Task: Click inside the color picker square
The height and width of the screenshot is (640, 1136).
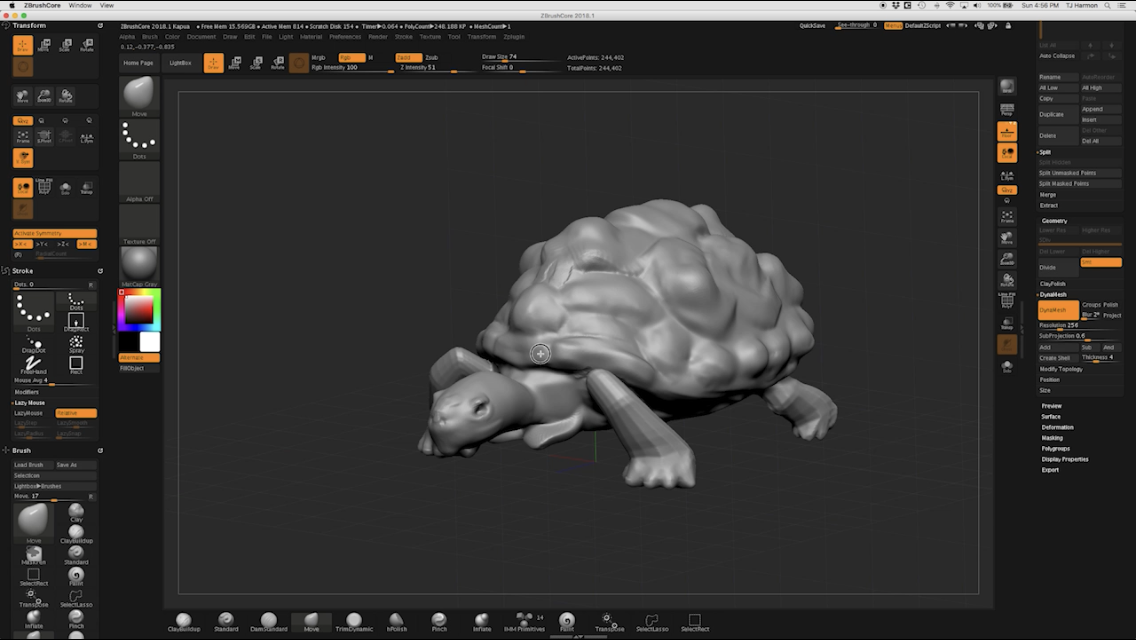Action: [x=139, y=309]
